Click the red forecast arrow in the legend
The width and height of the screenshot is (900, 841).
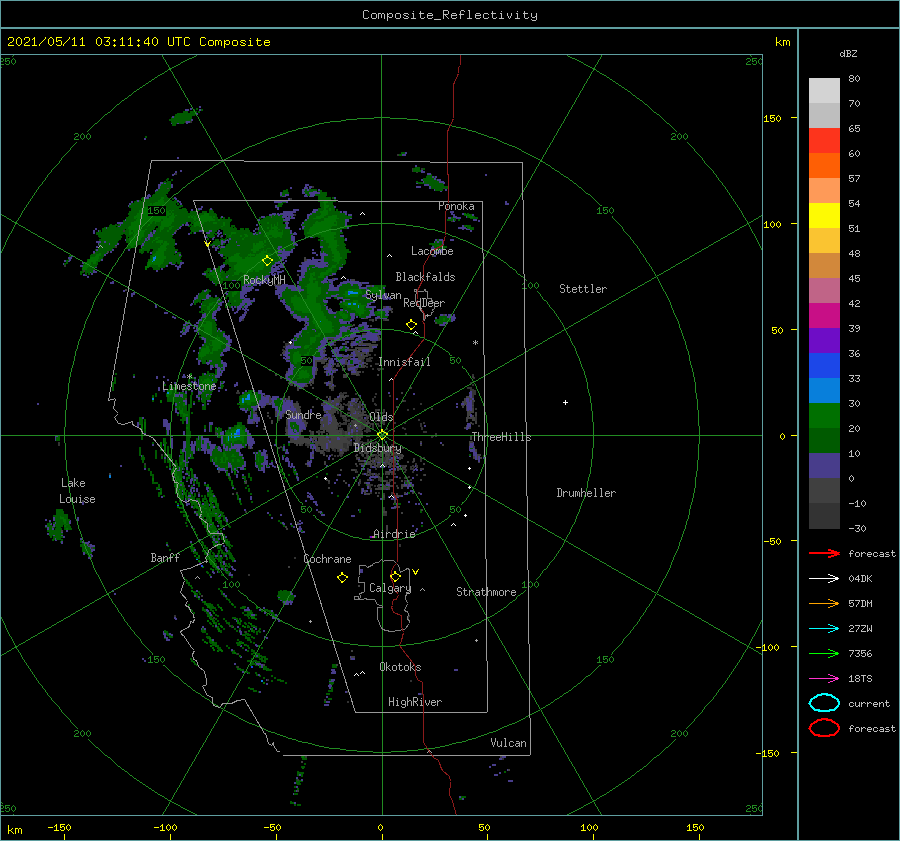[x=824, y=553]
